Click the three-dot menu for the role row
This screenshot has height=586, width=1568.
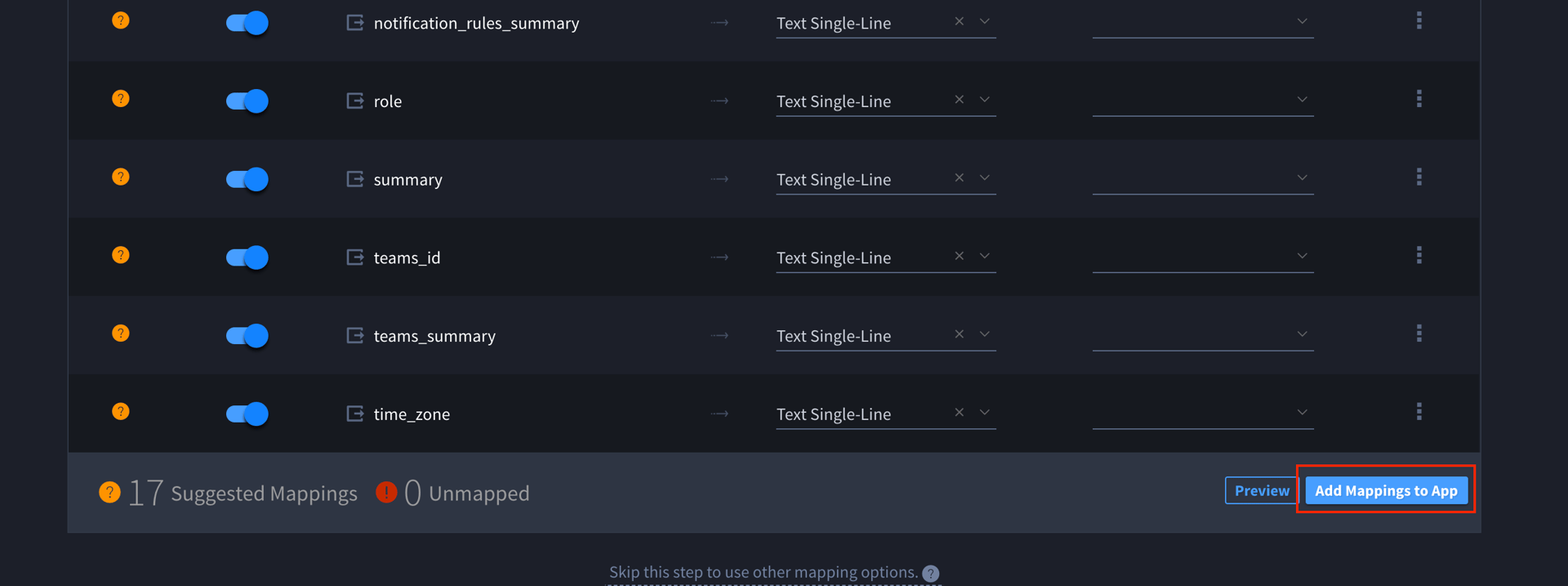pyautogui.click(x=1419, y=99)
